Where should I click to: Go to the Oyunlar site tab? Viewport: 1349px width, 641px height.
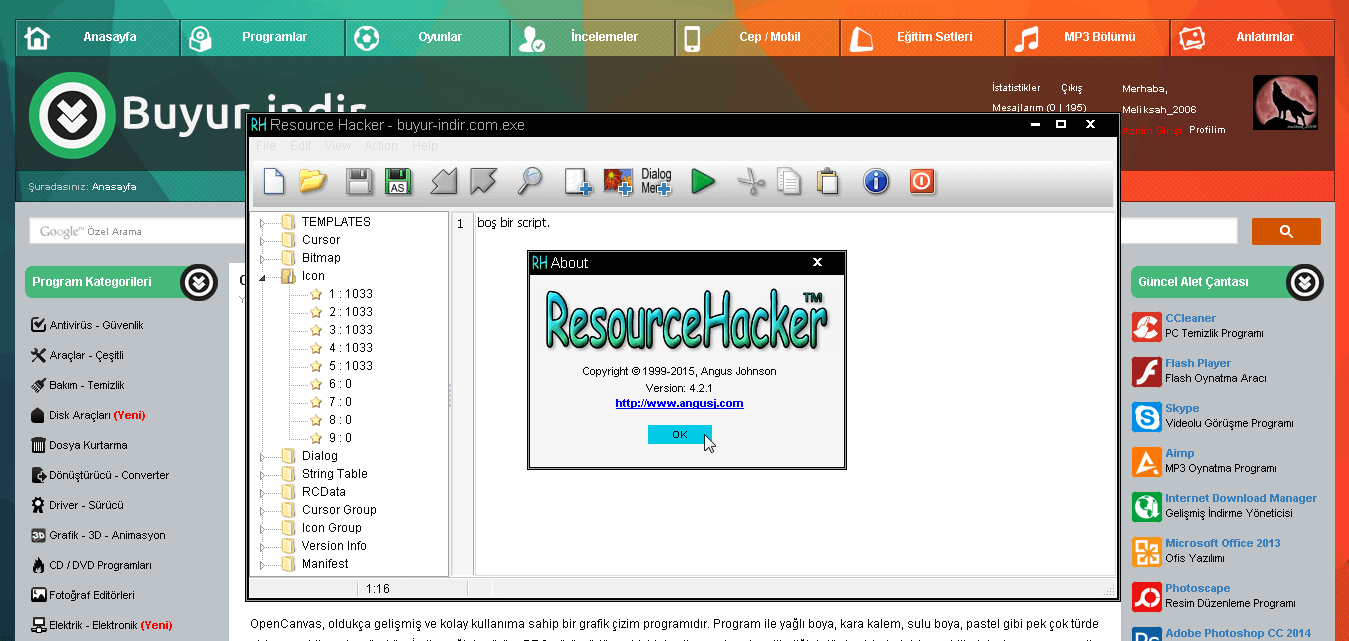click(427, 37)
